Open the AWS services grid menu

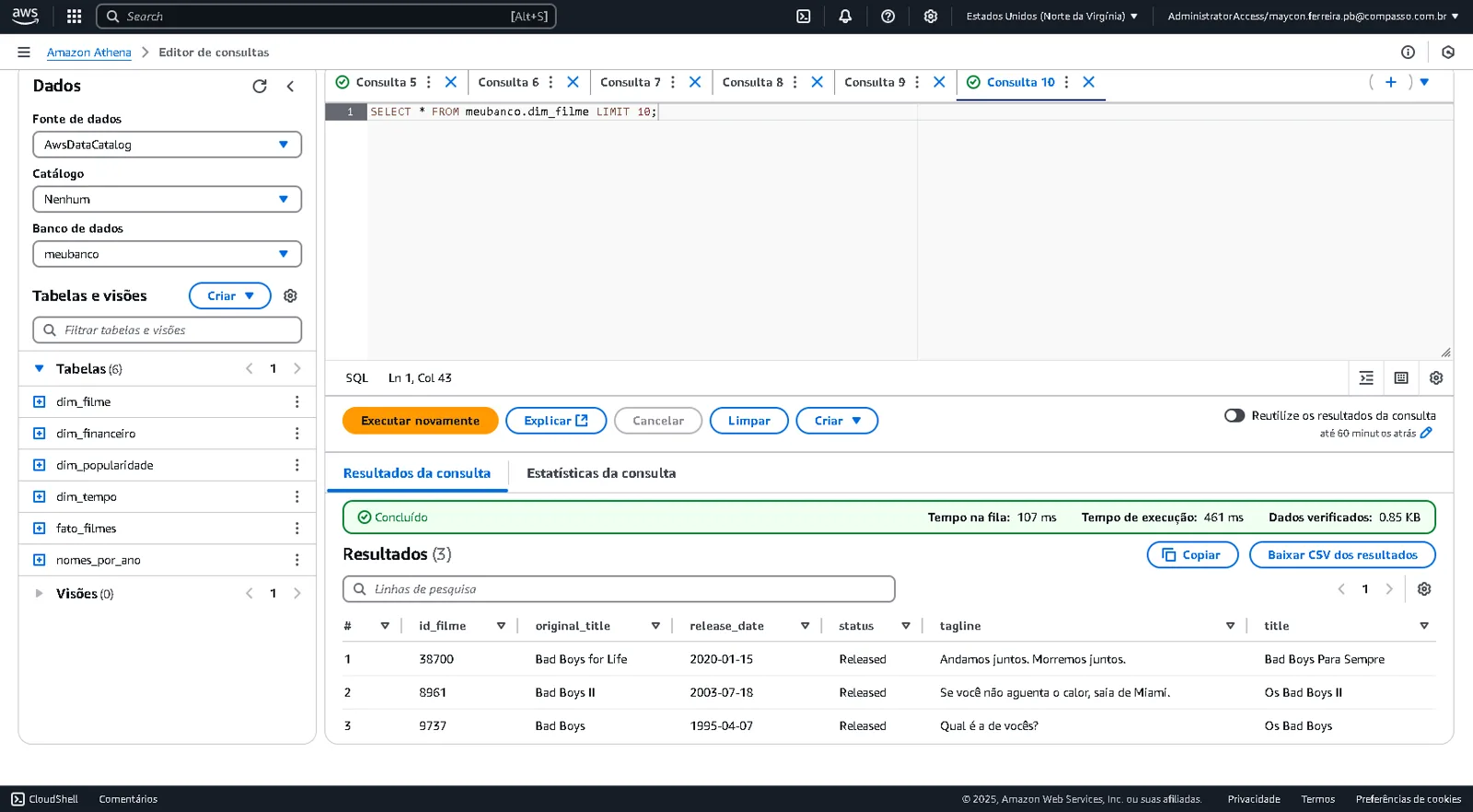[x=75, y=17]
